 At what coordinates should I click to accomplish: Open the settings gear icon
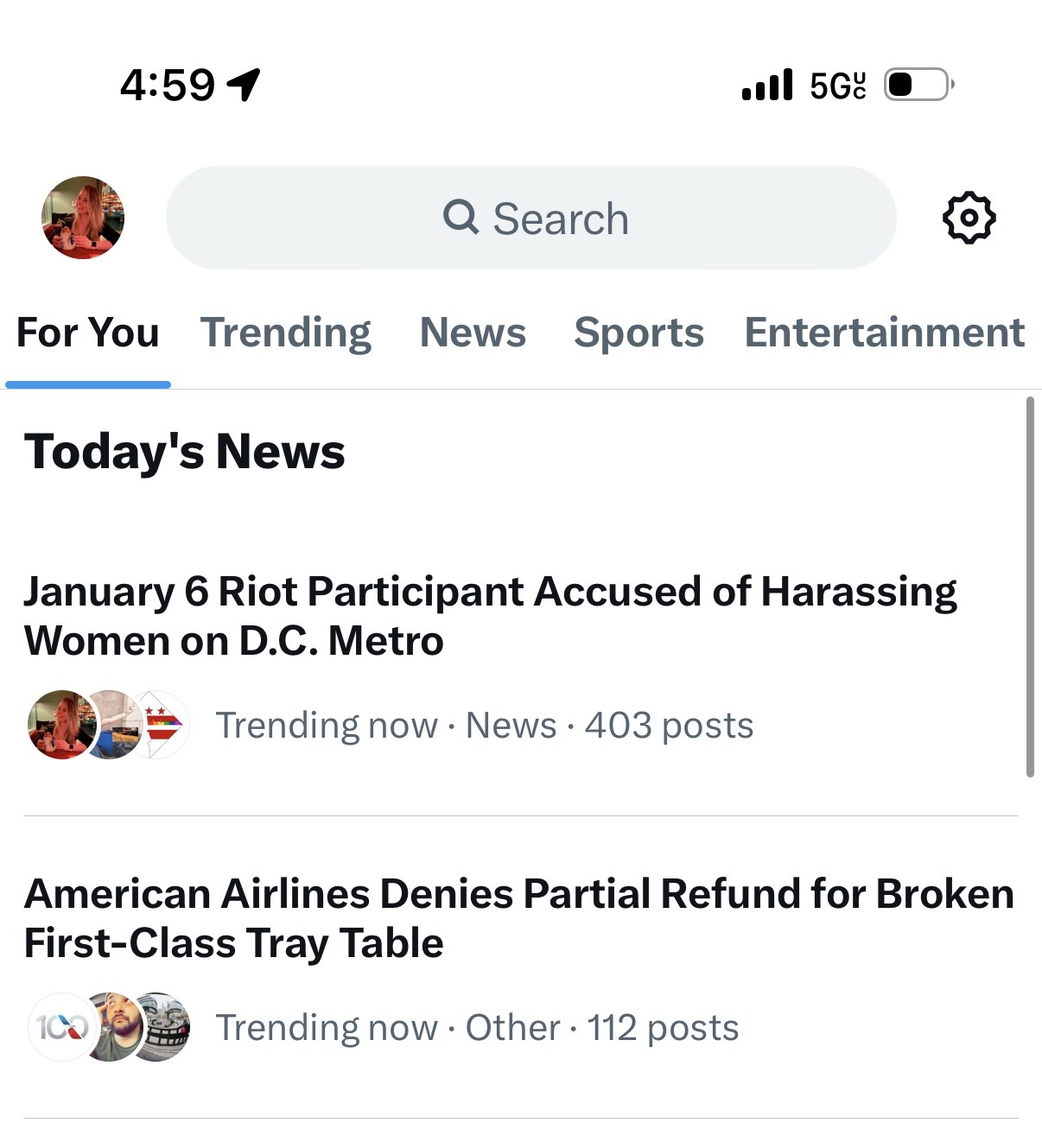pos(968,218)
